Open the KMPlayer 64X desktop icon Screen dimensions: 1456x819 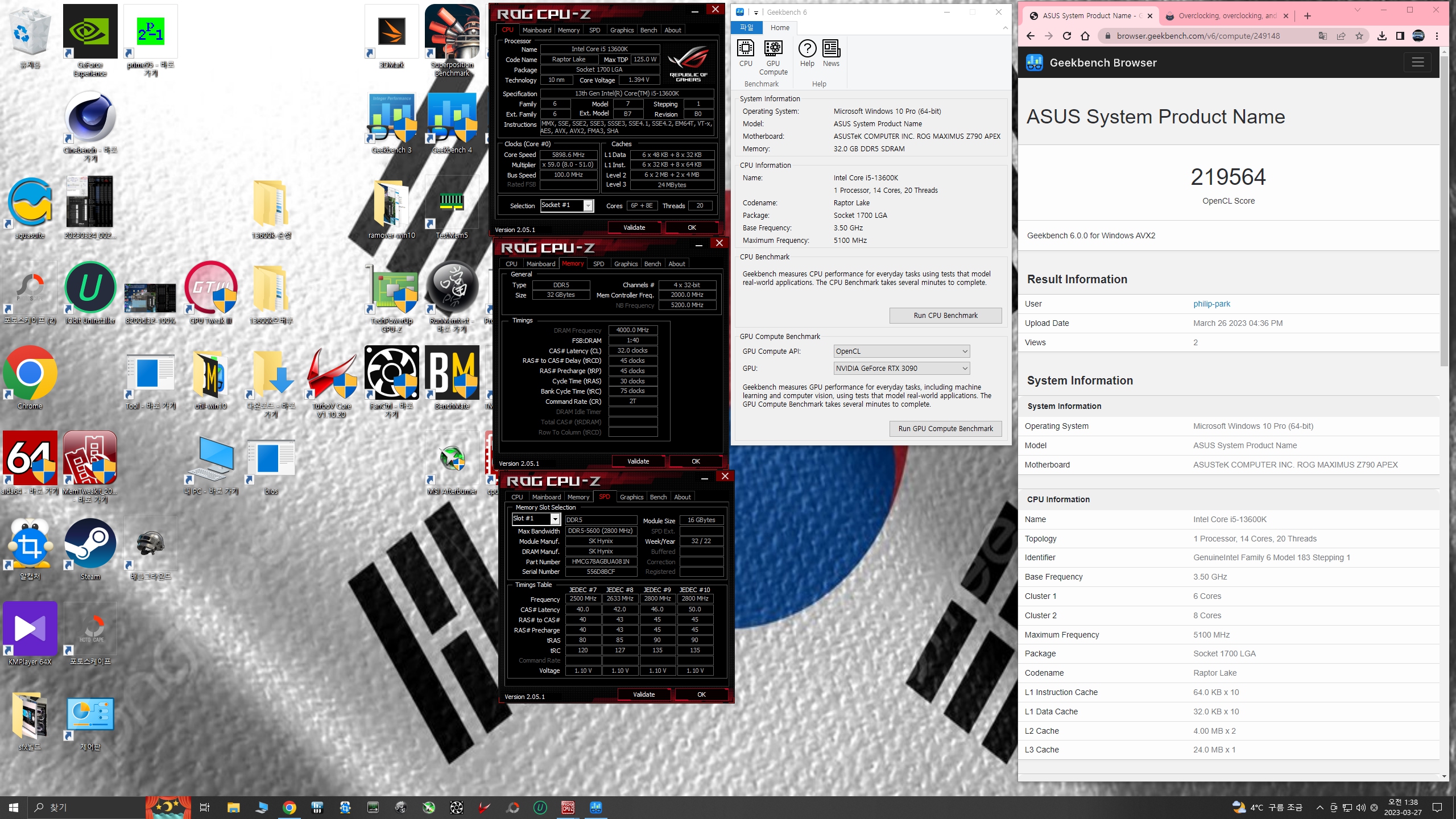tap(30, 634)
